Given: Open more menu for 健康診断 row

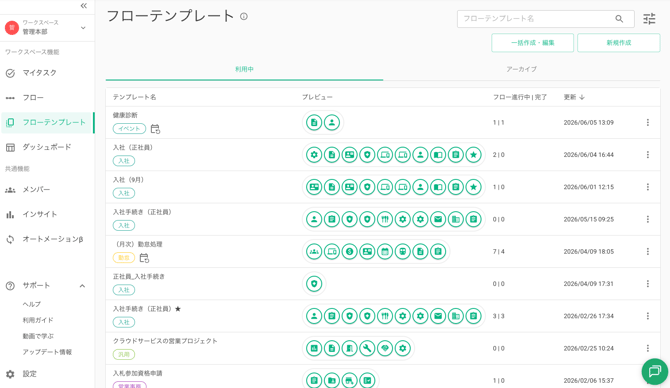Looking at the screenshot, I should coord(648,123).
